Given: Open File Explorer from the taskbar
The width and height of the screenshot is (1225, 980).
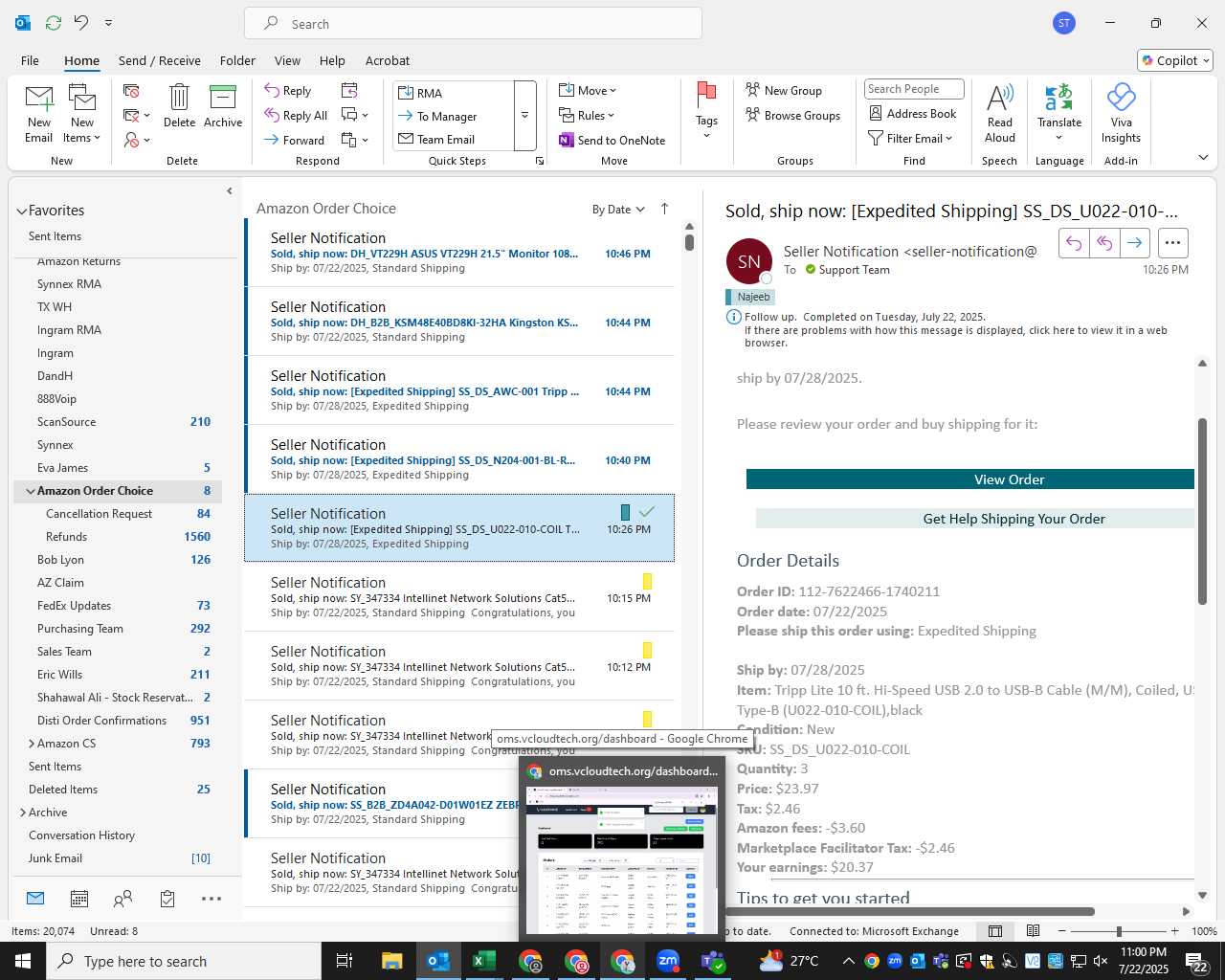Looking at the screenshot, I should coord(392,961).
